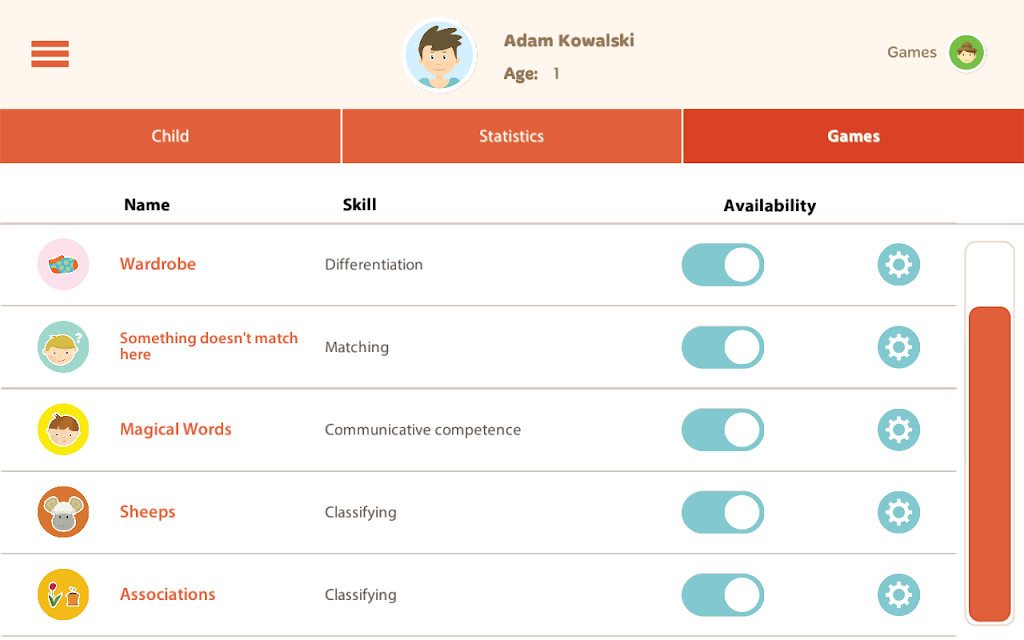Open settings gear for Sheeps game

(899, 512)
